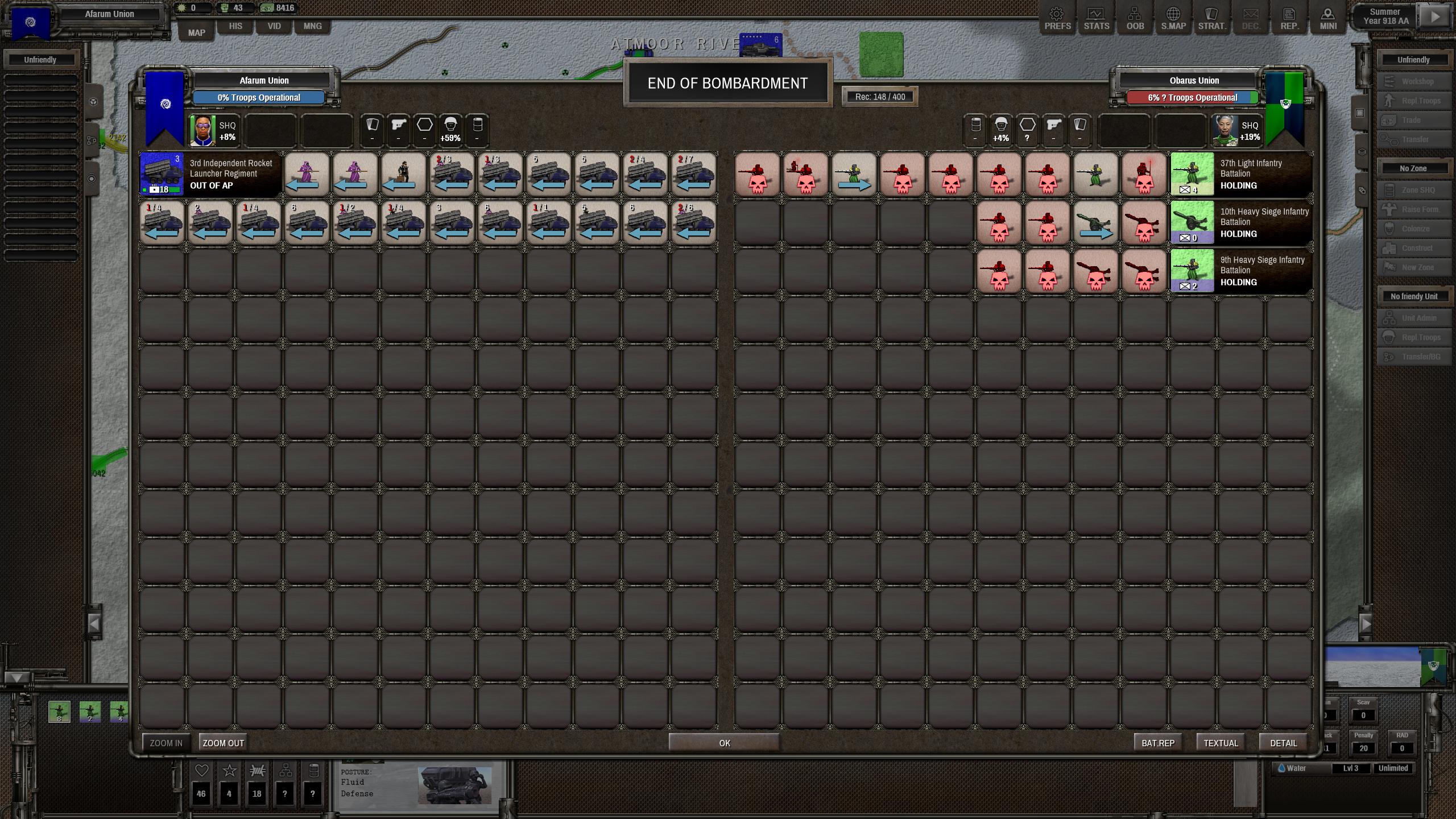Click ZOOM OUT in battle window

pos(223,743)
